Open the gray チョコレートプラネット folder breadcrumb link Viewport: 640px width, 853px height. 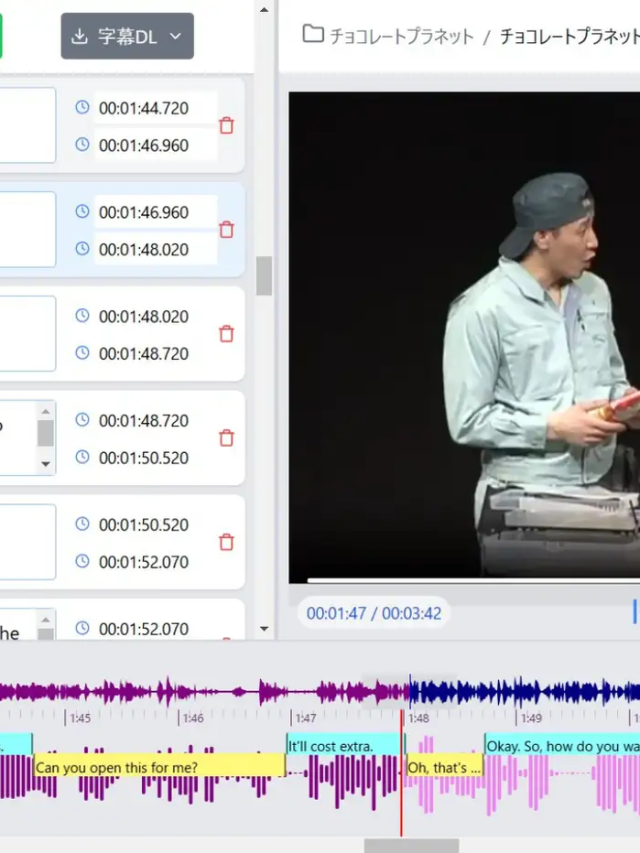pos(401,36)
